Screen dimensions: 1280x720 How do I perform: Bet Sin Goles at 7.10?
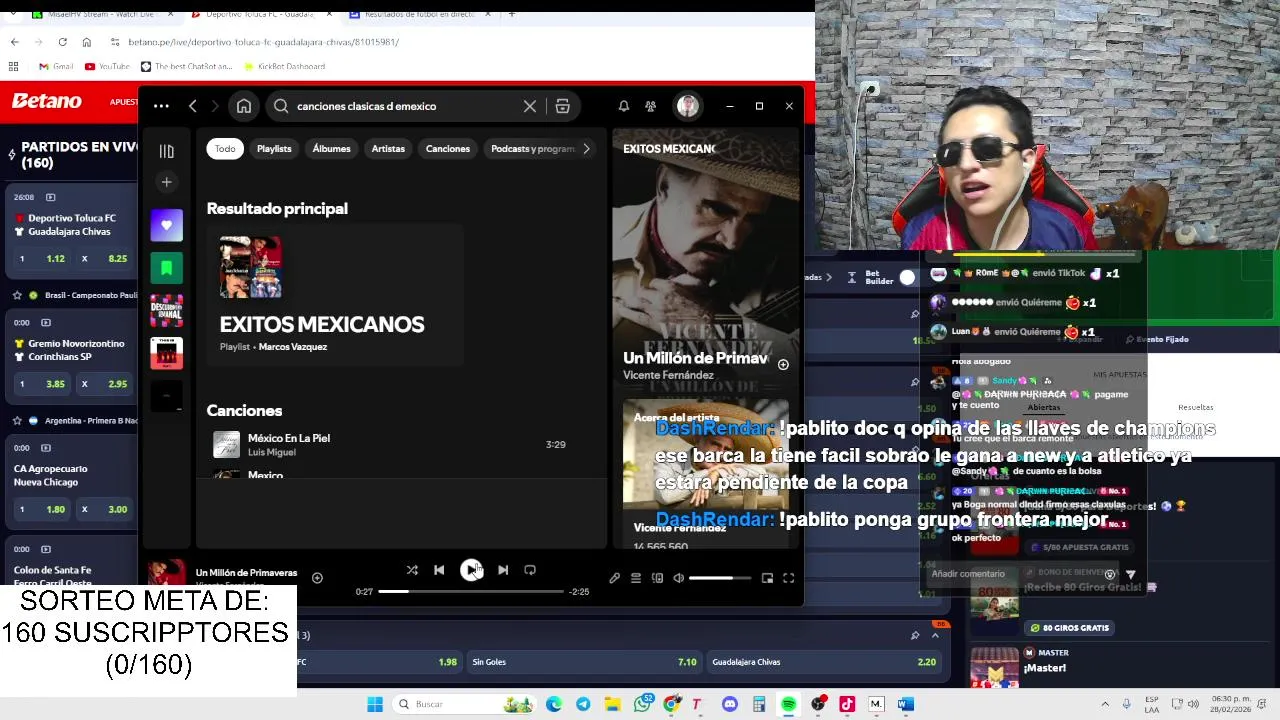click(x=584, y=662)
